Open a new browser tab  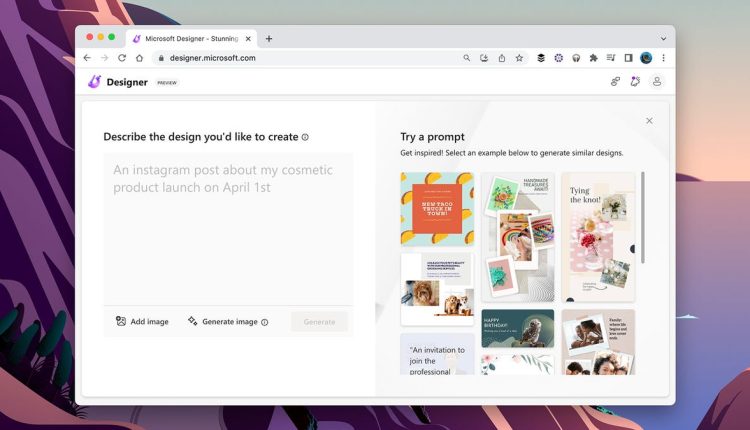[x=269, y=39]
